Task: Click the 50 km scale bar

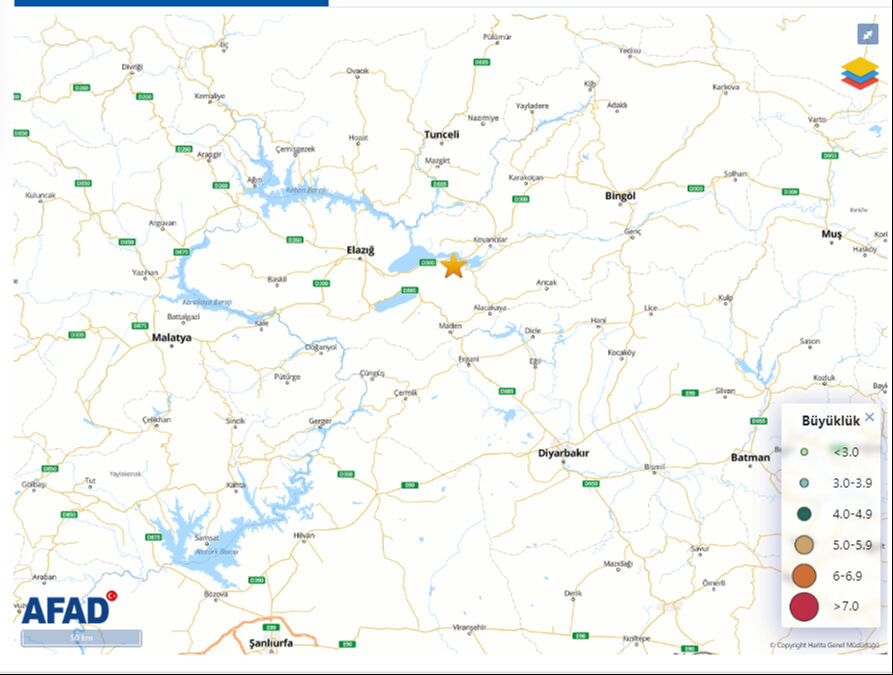Action: 81,638
